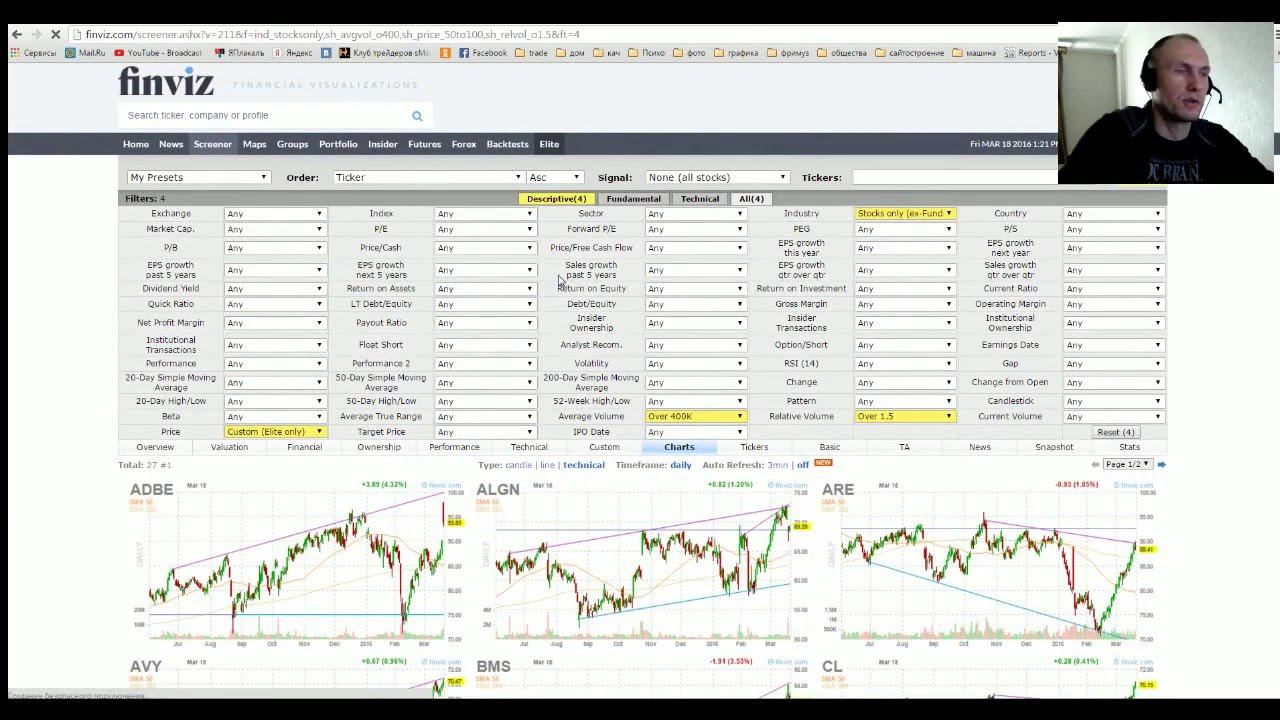Stop page loading with the X icon
Image resolution: width=1280 pixels, height=720 pixels.
pos(56,34)
